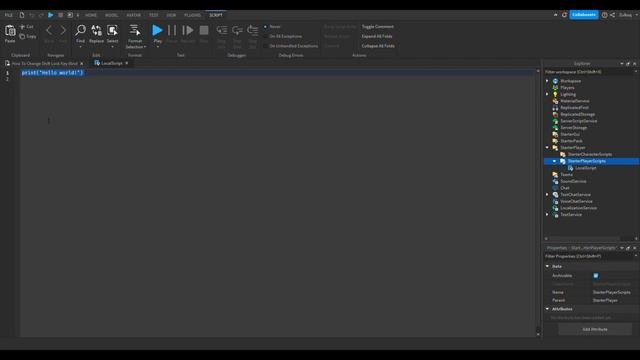
Task: Click the ReplicatedFirst icon in Explorer
Action: 555,108
